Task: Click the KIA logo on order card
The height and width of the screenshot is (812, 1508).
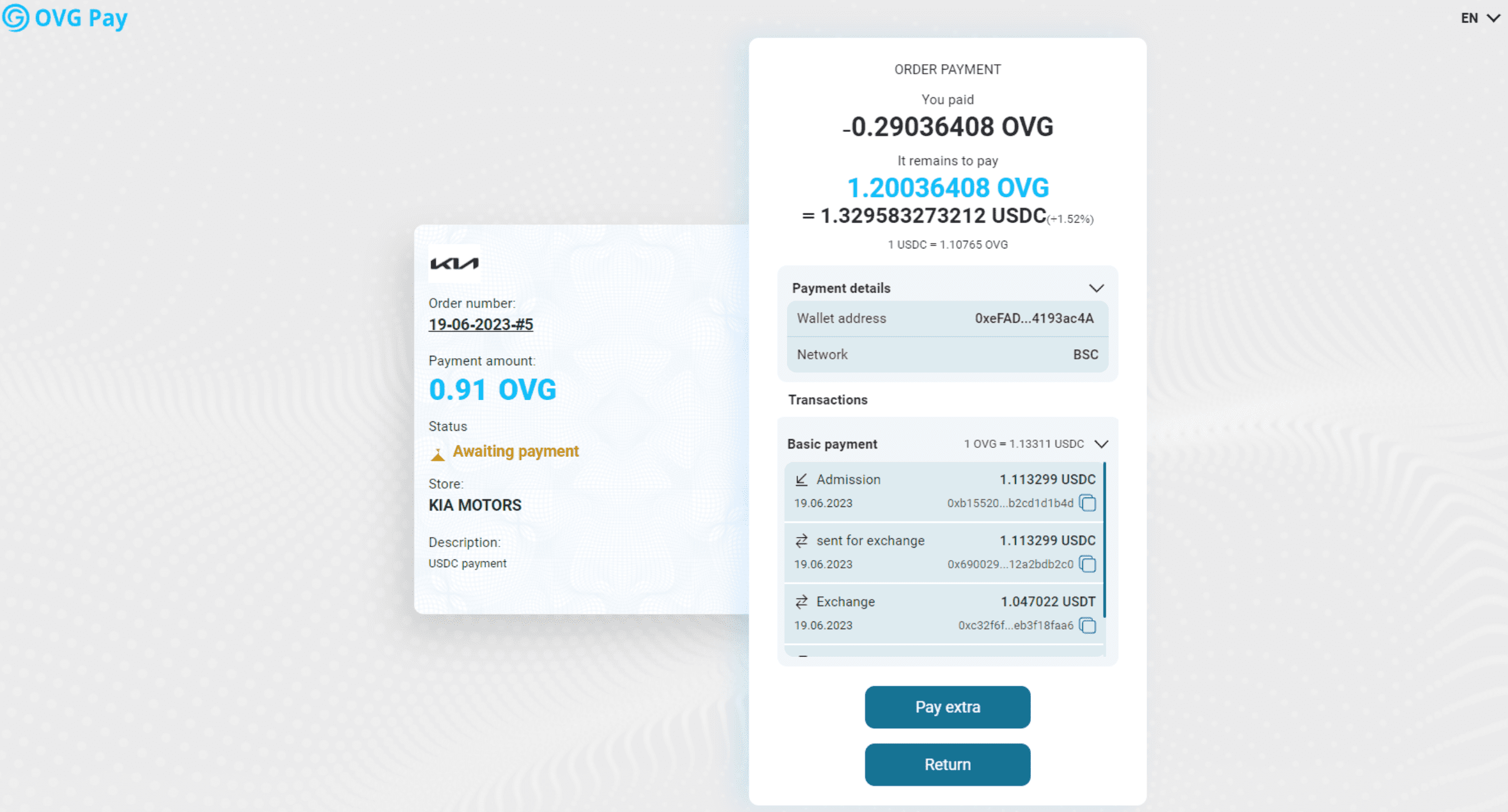Action: (454, 263)
